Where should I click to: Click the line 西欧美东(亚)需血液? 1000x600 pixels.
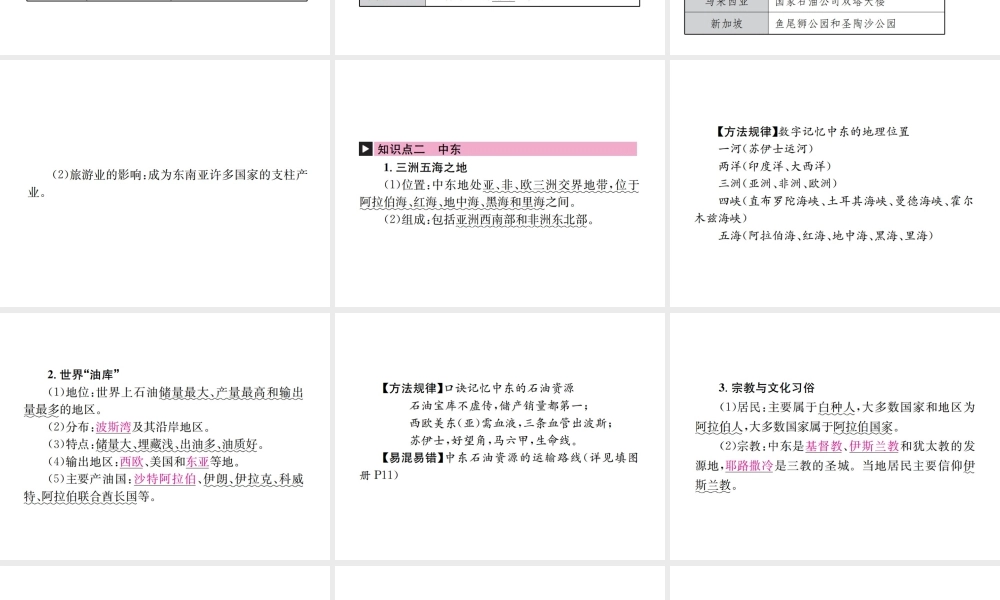click(x=511, y=423)
